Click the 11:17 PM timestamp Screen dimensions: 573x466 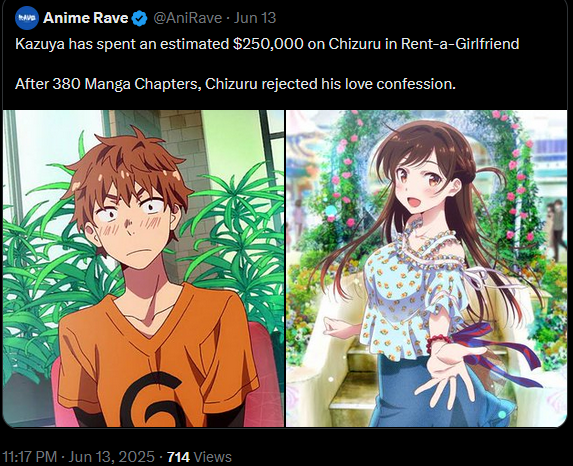pos(29,457)
